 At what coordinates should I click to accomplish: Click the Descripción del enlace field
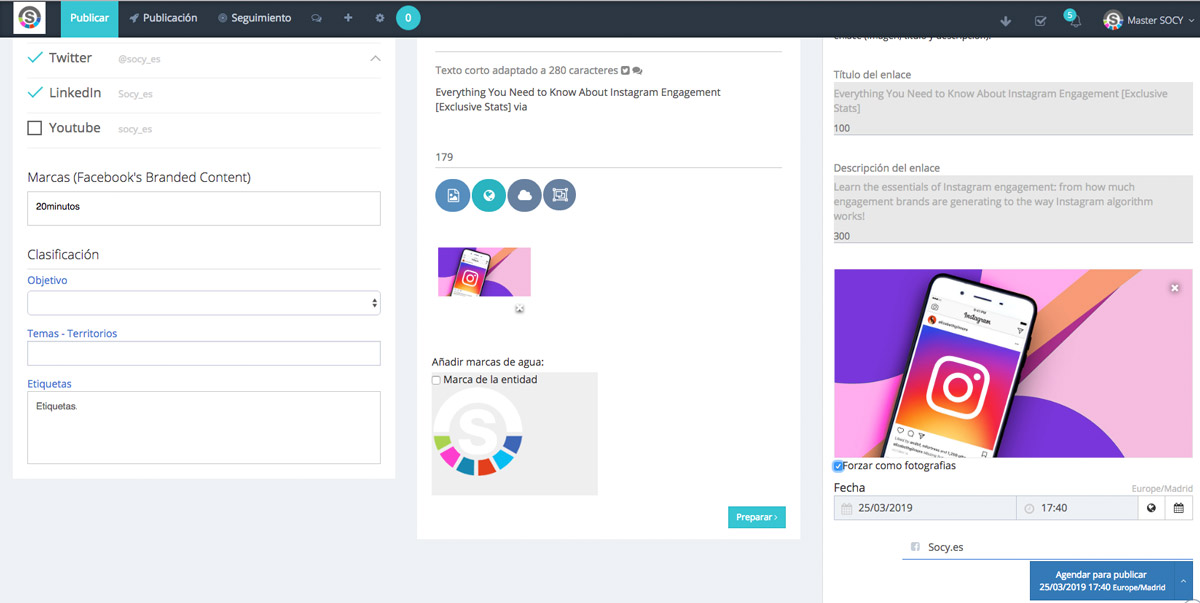tap(1013, 211)
